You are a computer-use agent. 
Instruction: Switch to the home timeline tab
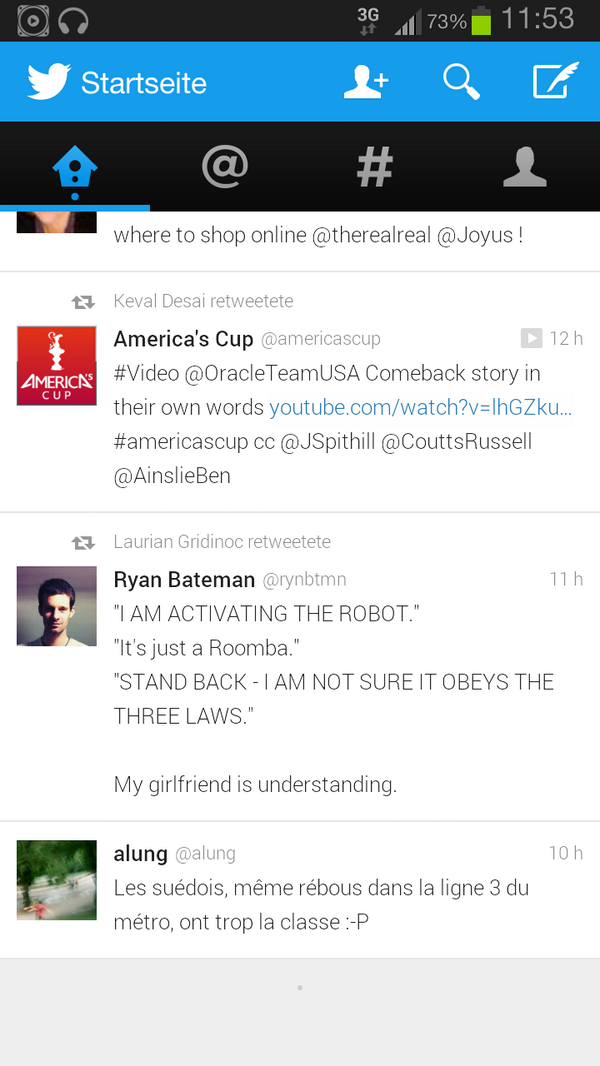75,167
